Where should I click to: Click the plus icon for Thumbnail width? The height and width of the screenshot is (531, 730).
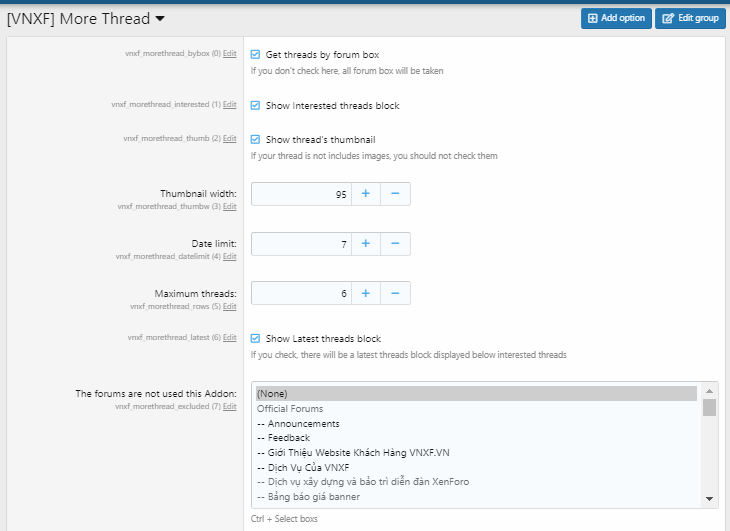365,194
